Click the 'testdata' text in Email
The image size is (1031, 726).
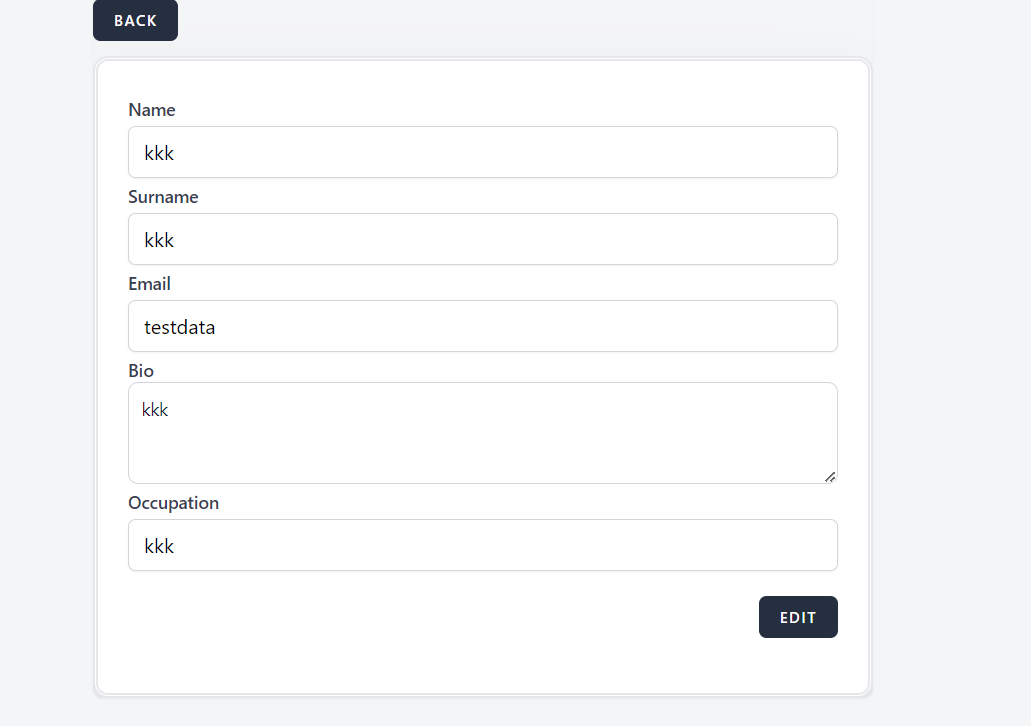(180, 327)
